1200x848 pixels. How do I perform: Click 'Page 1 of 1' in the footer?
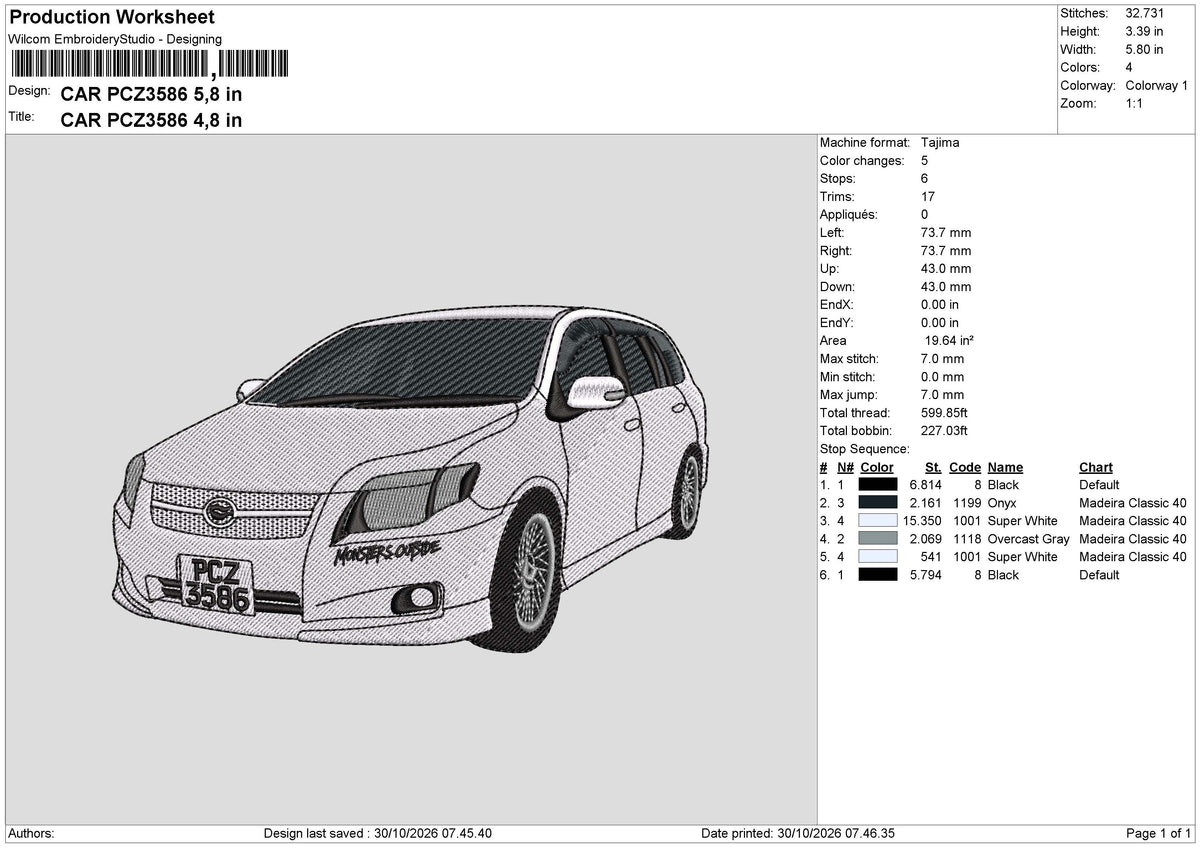(x=1159, y=833)
